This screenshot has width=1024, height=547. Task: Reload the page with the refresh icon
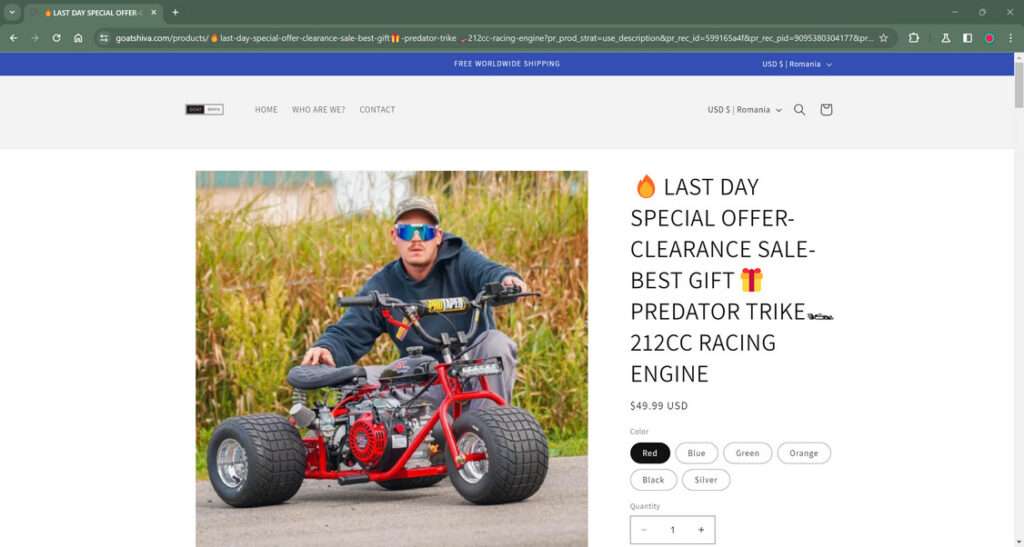(x=56, y=38)
